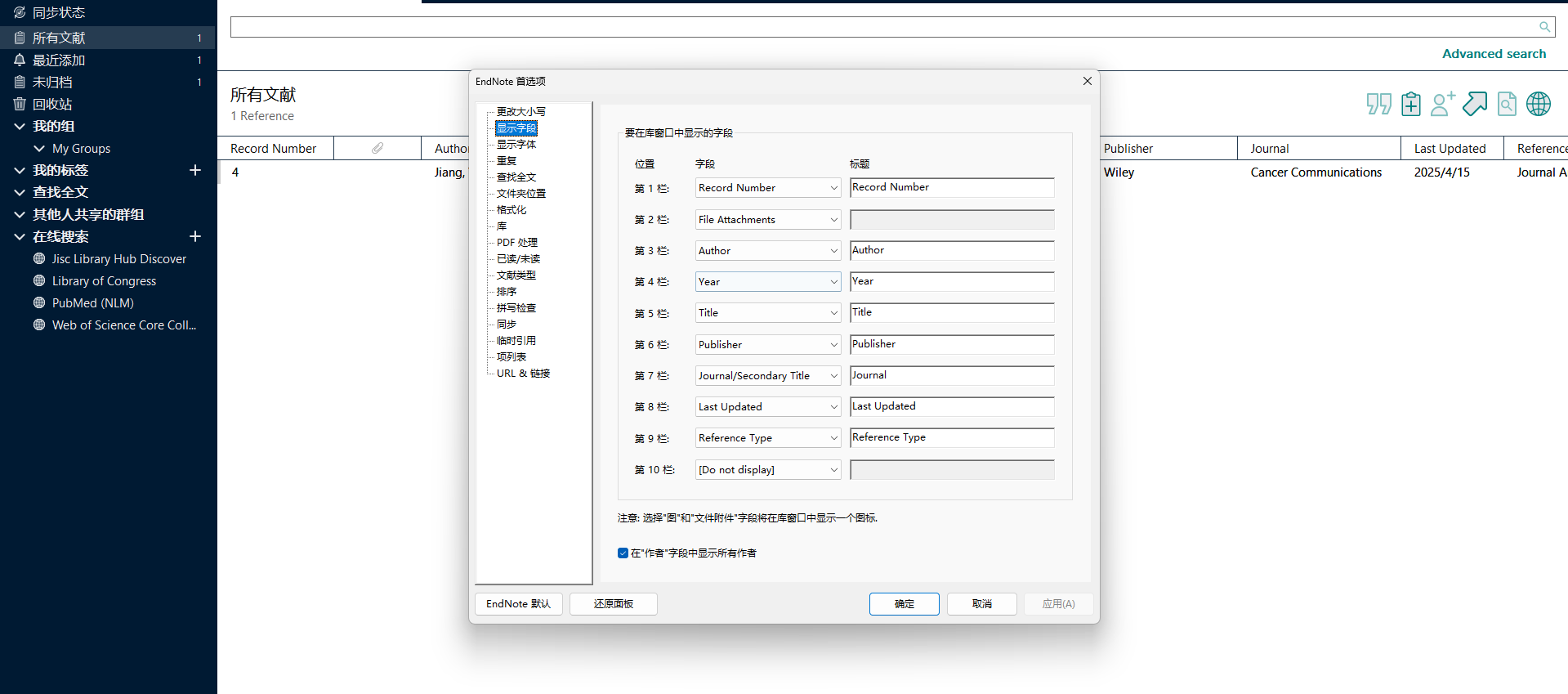Select Sync (同步) preference
Viewport: 1568px width, 694px height.
pyautogui.click(x=507, y=325)
